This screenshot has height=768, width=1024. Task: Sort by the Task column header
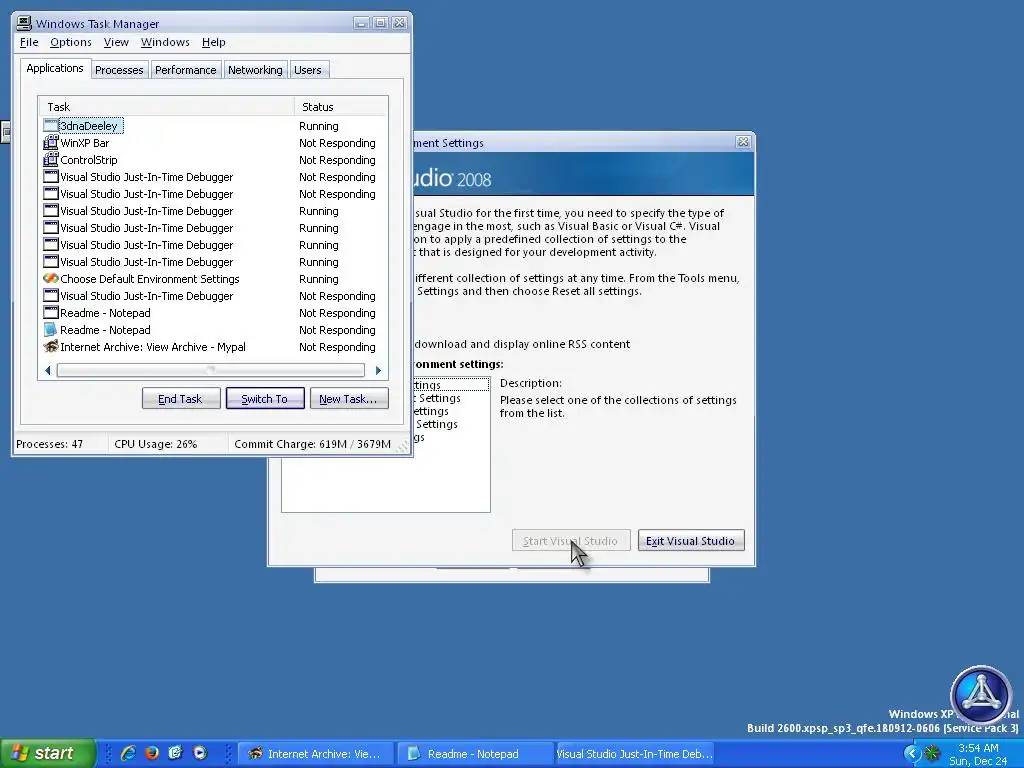tap(167, 106)
